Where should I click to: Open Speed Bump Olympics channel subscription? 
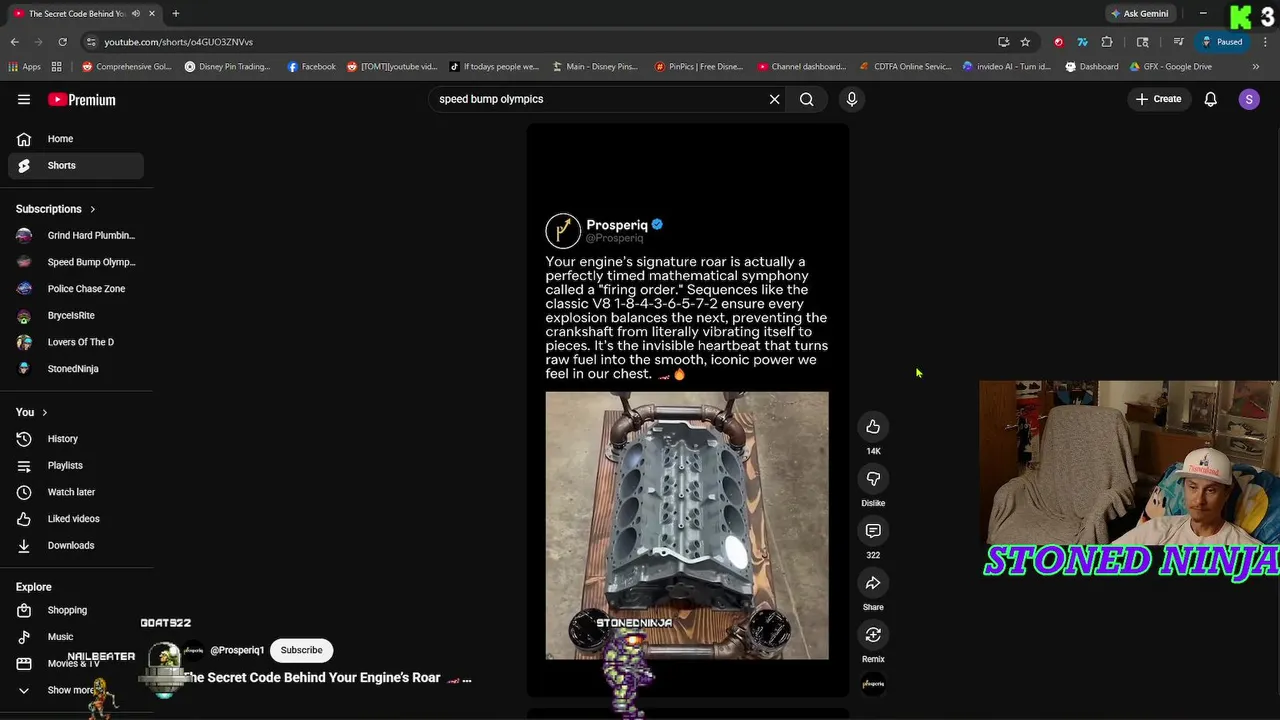[76, 262]
